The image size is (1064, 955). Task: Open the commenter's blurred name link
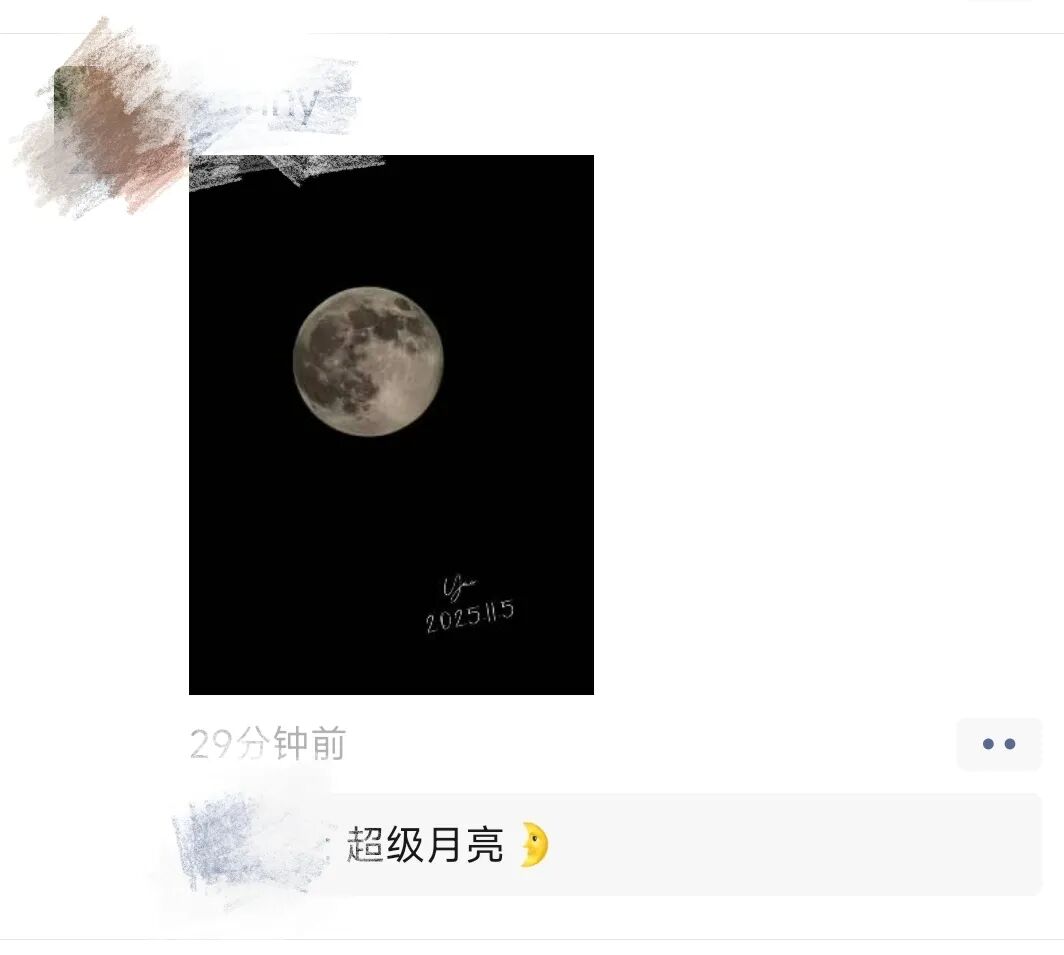pos(252,844)
